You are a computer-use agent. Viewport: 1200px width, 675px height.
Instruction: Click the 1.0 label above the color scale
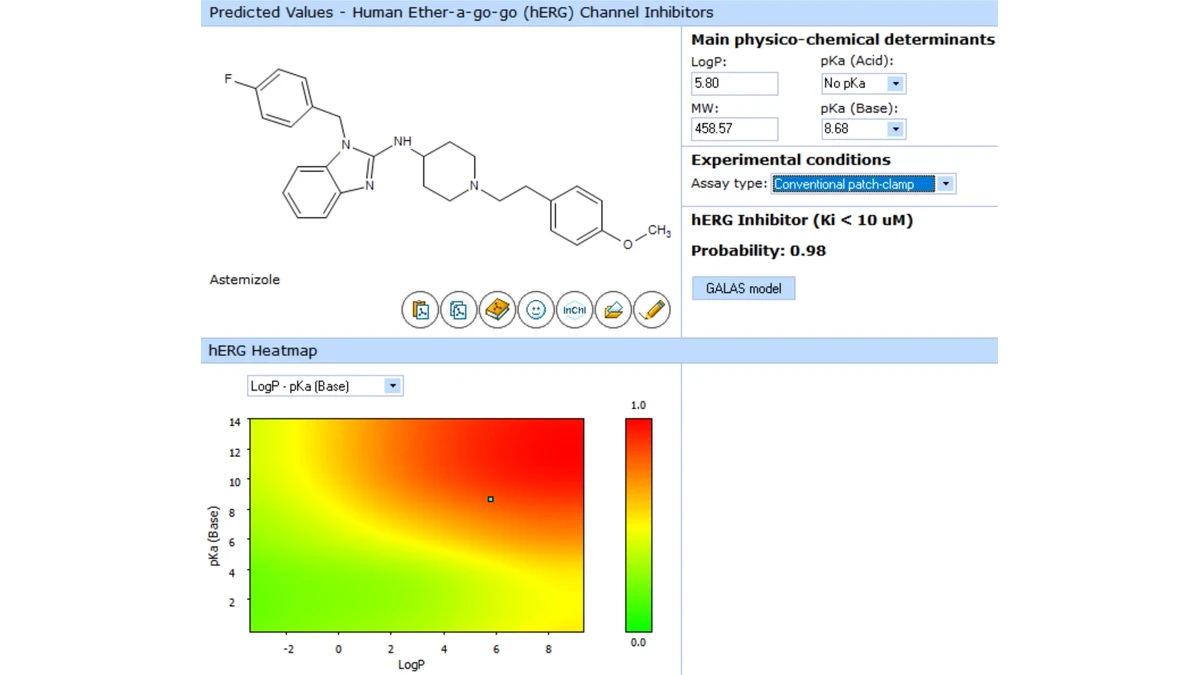point(638,405)
